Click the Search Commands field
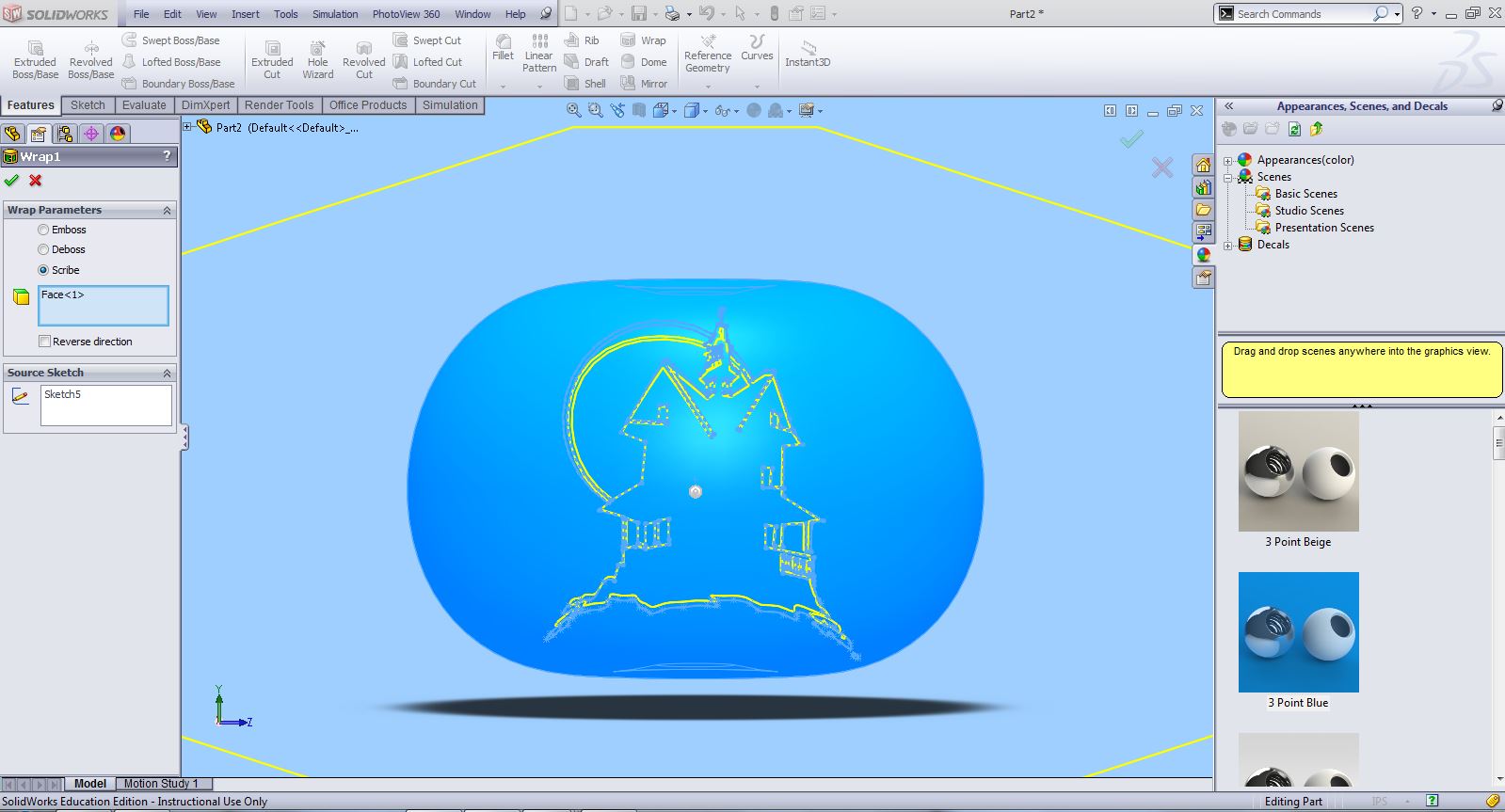1505x812 pixels. [x=1302, y=14]
